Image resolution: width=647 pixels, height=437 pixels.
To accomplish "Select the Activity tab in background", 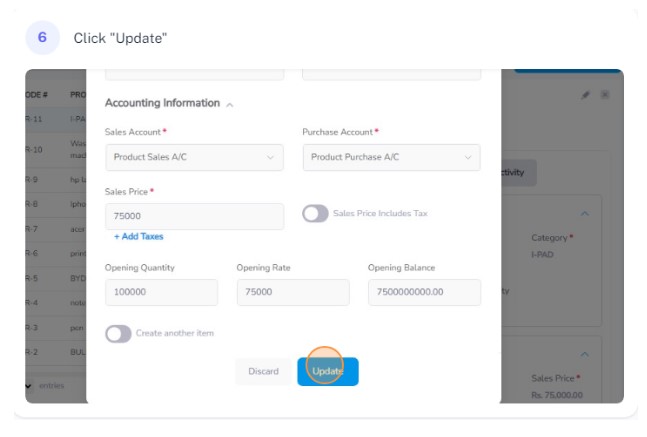I will tap(518, 172).
